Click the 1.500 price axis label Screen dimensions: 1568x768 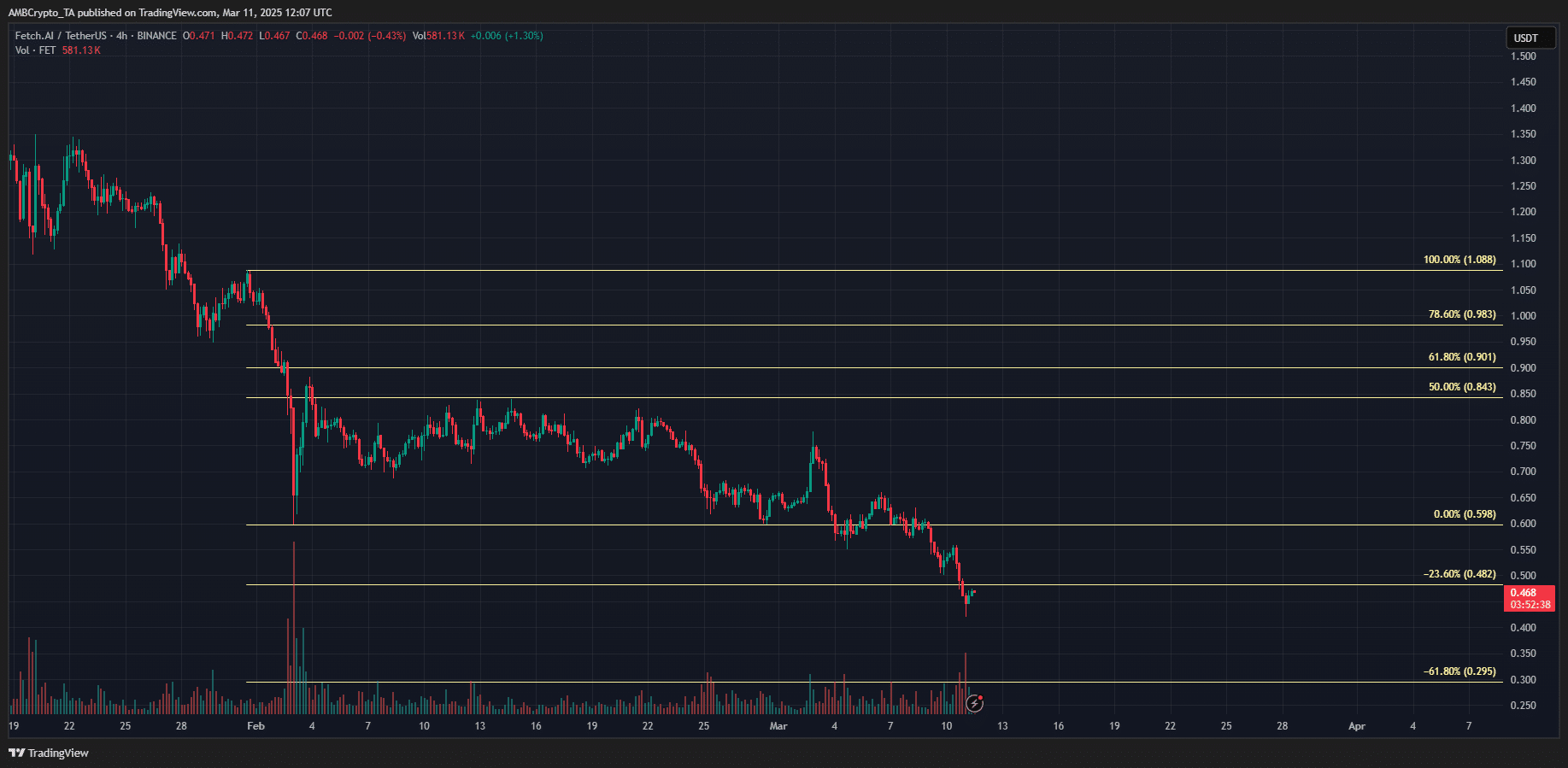(x=1523, y=56)
